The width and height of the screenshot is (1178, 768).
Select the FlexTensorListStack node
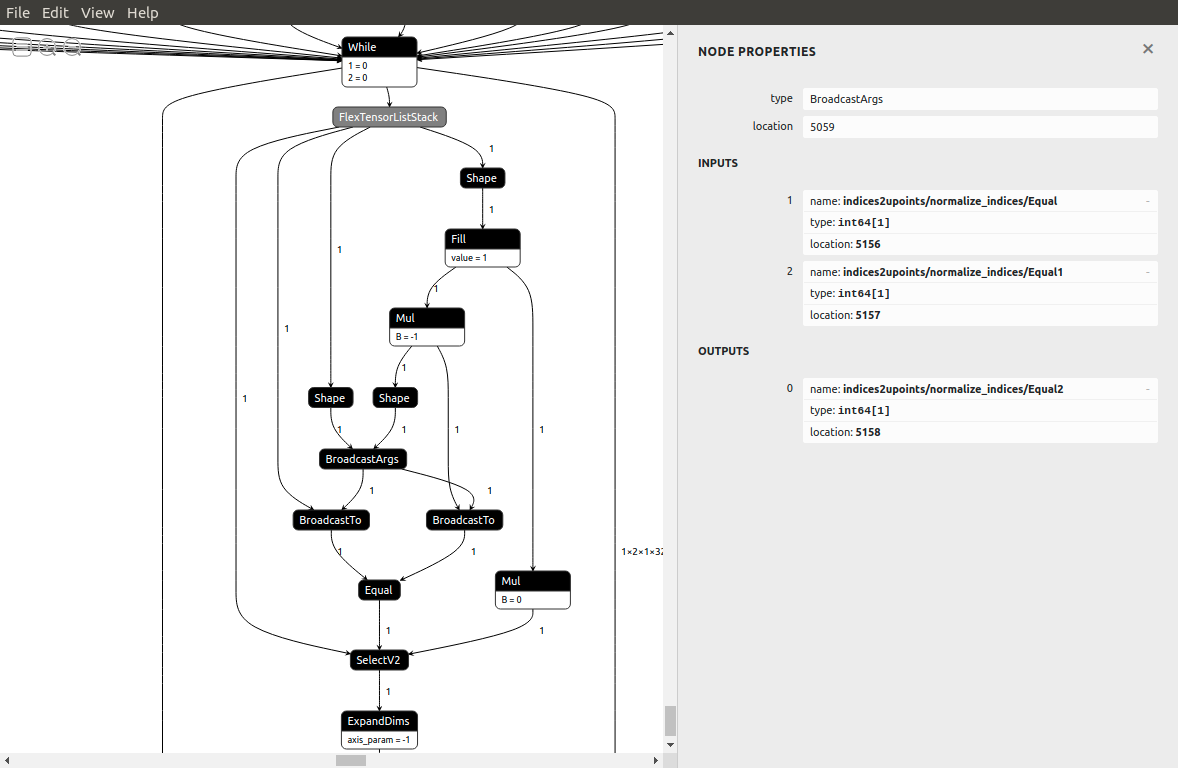pyautogui.click(x=388, y=117)
